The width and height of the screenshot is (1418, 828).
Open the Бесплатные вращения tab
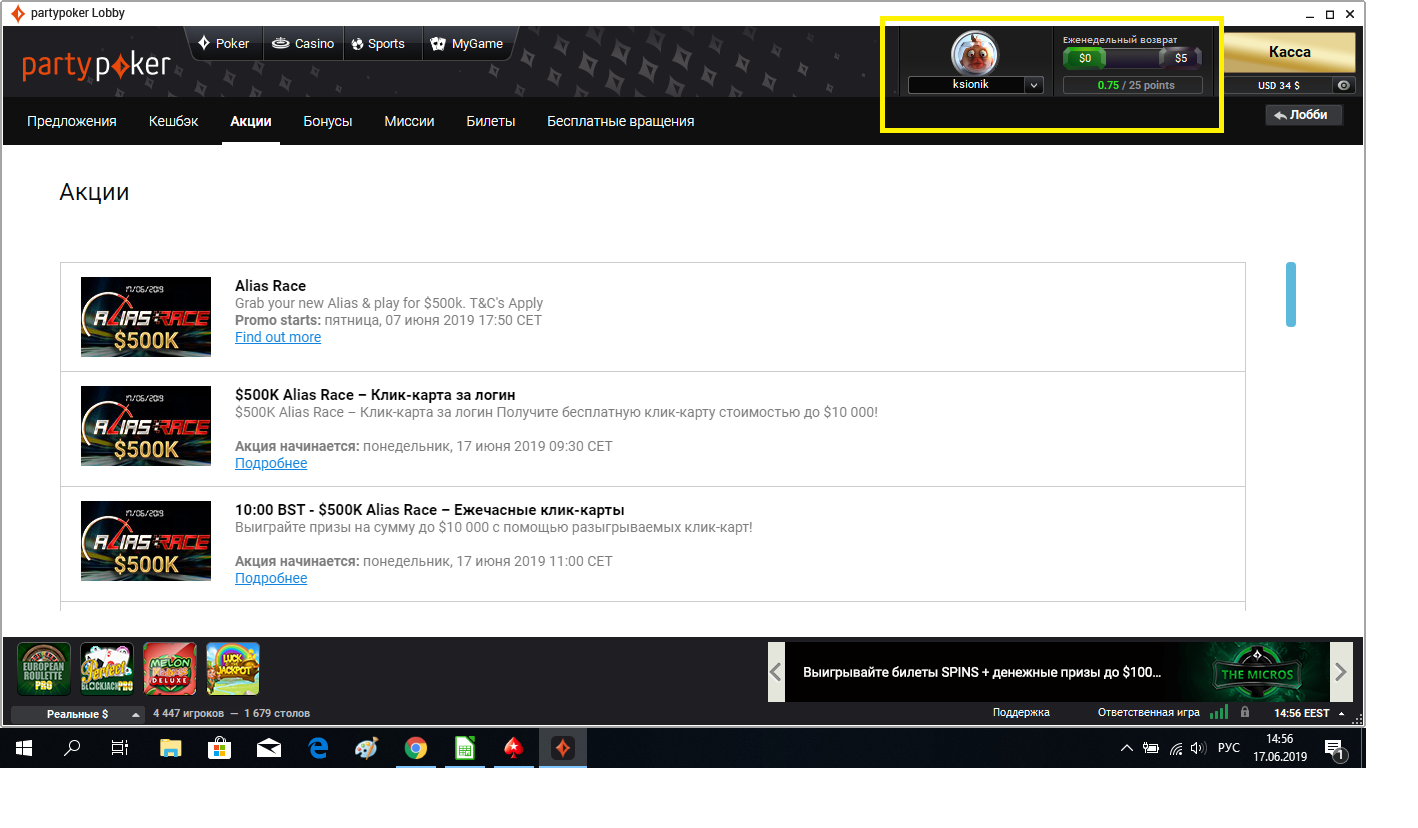[620, 121]
